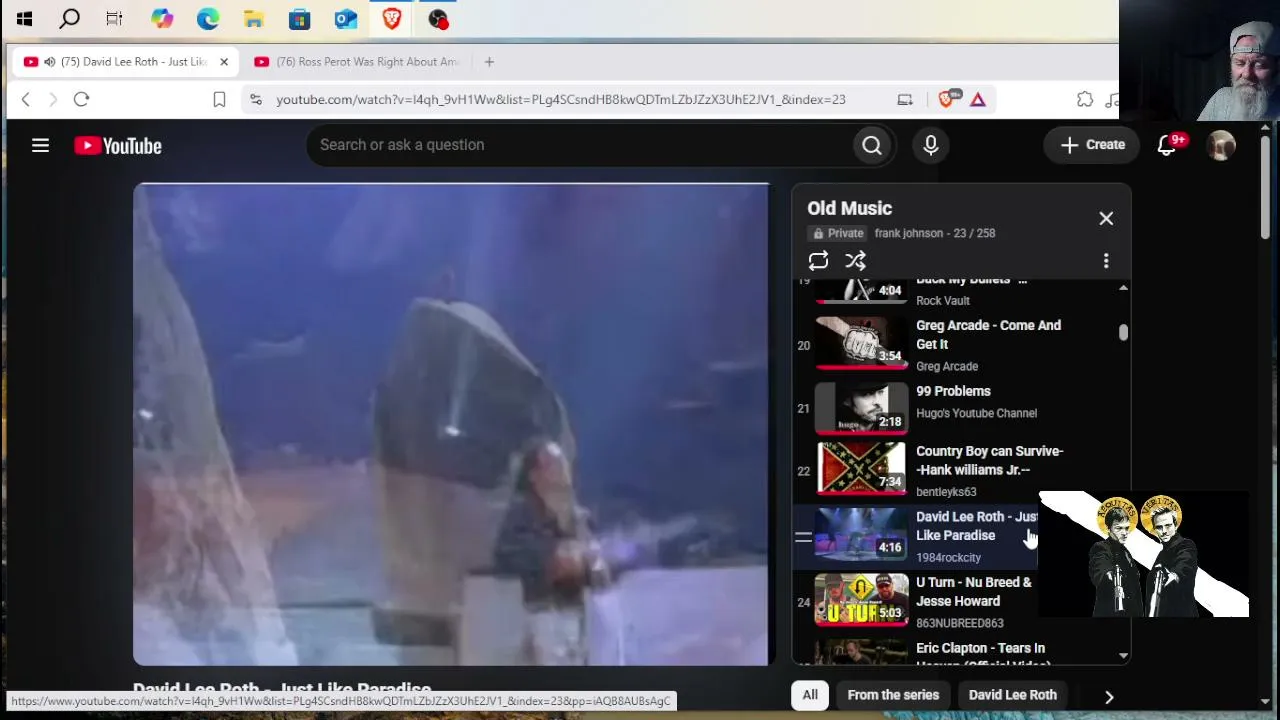Click the playlist scrollbar down arrow
The height and width of the screenshot is (720, 1280).
pyautogui.click(x=1123, y=656)
